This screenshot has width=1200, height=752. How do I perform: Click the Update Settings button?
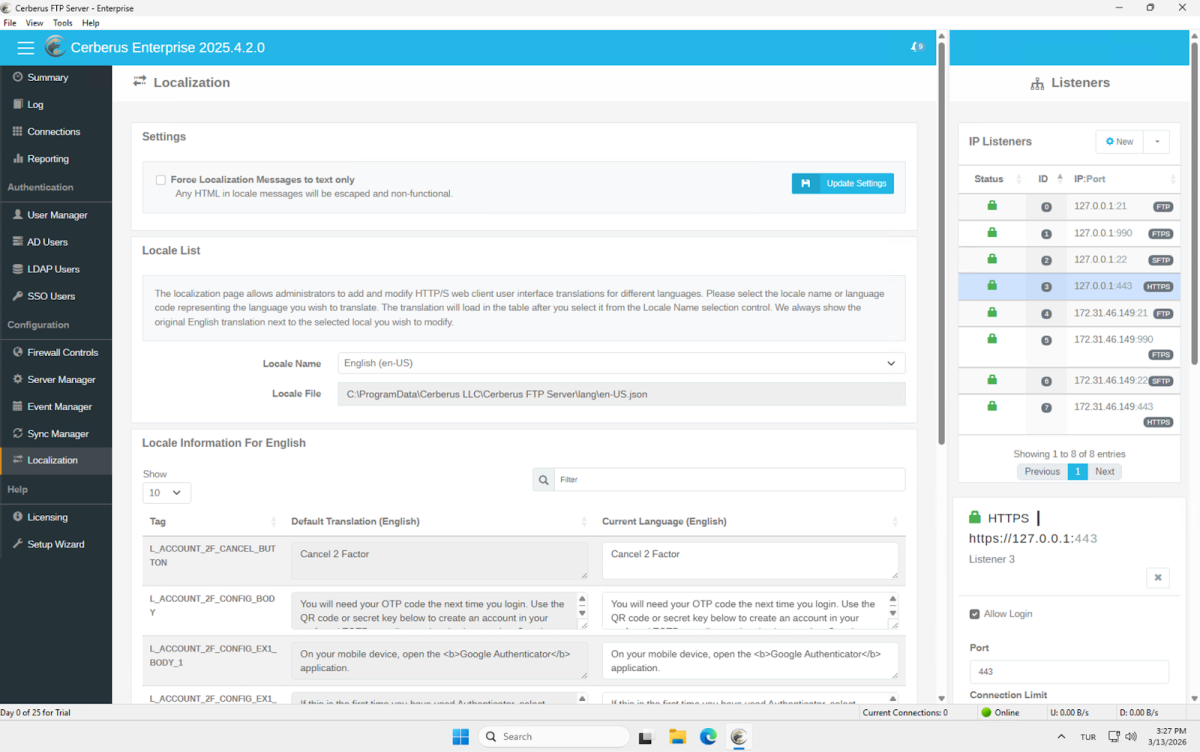(x=842, y=183)
